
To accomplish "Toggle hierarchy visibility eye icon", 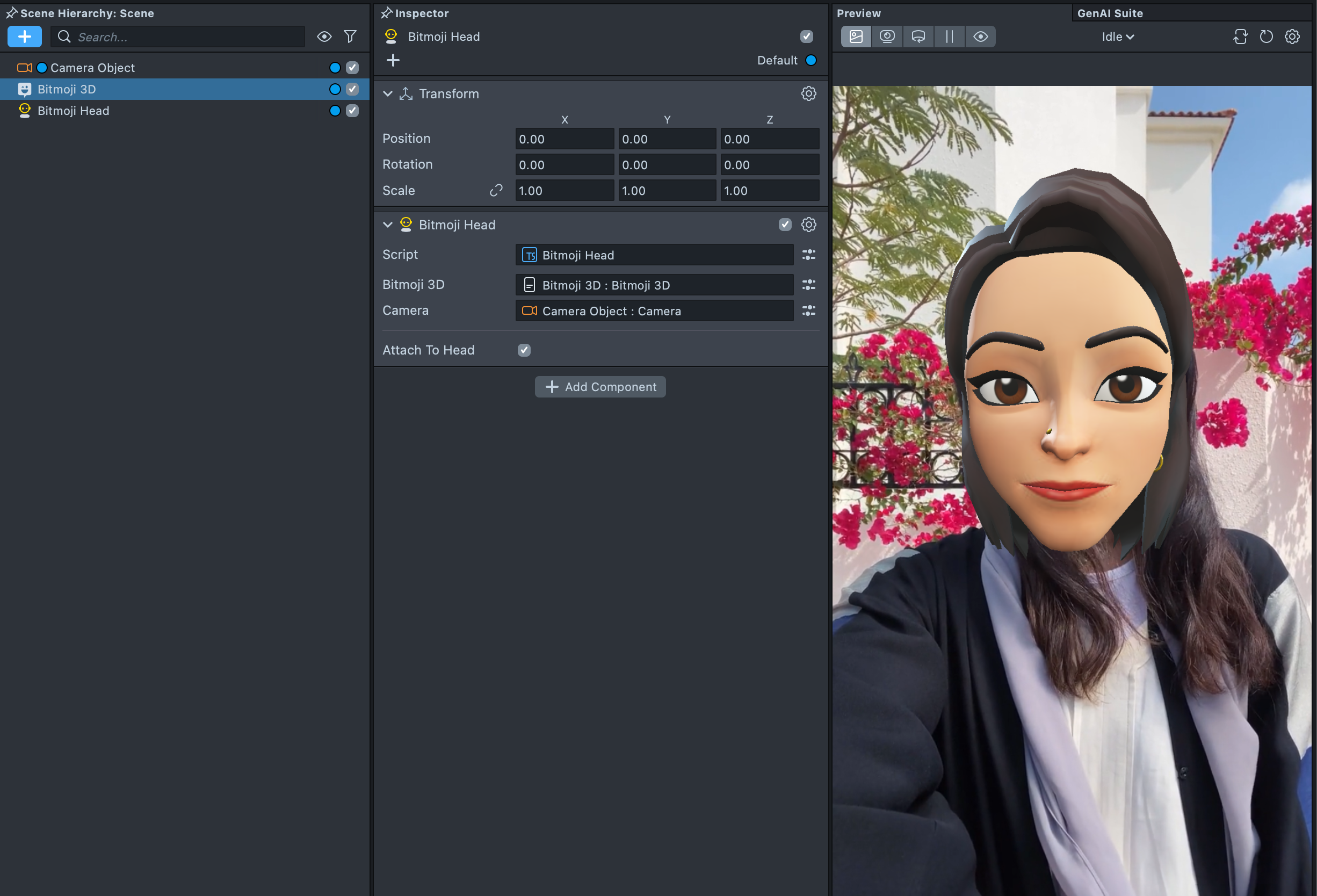I will click(x=324, y=37).
